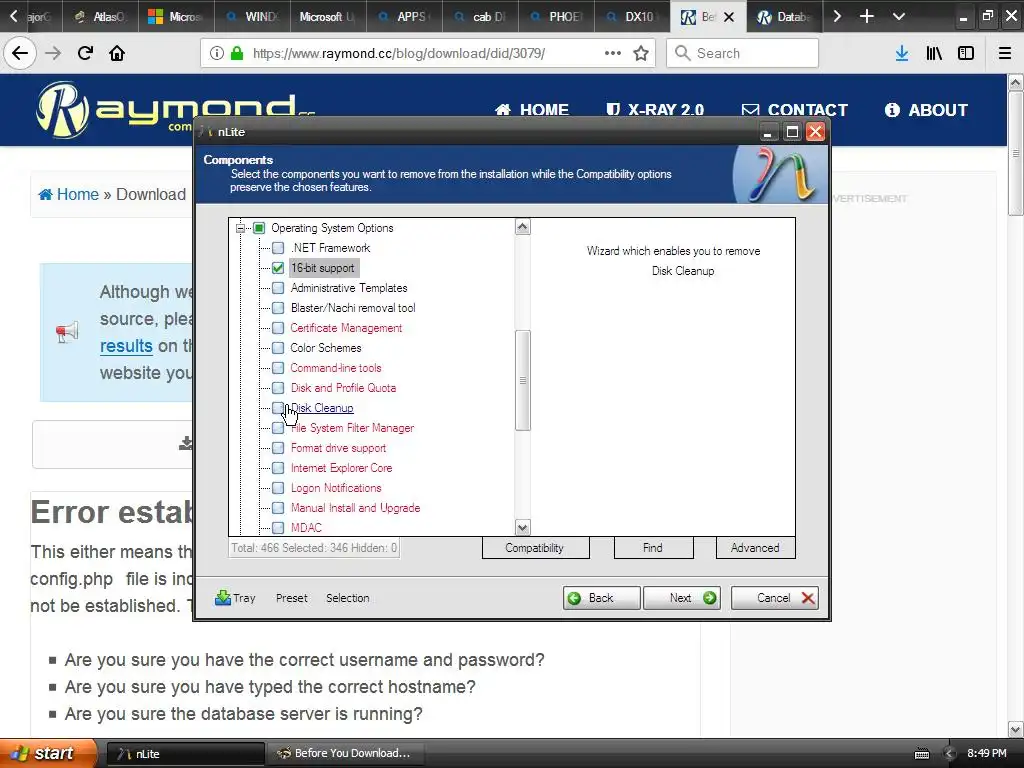Cancel the nLite wizard
1024x768 pixels.
point(775,598)
